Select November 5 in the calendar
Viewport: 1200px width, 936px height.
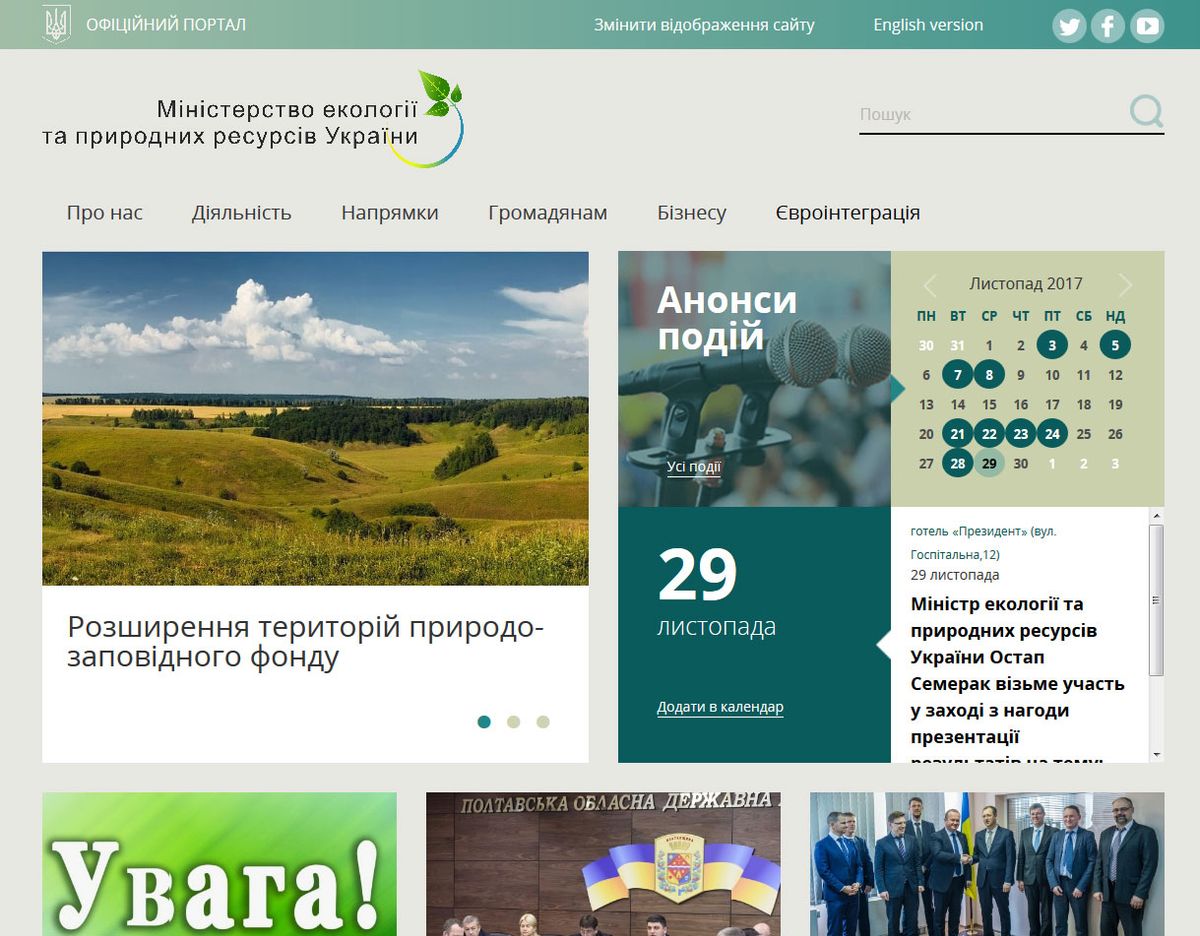[1115, 345]
